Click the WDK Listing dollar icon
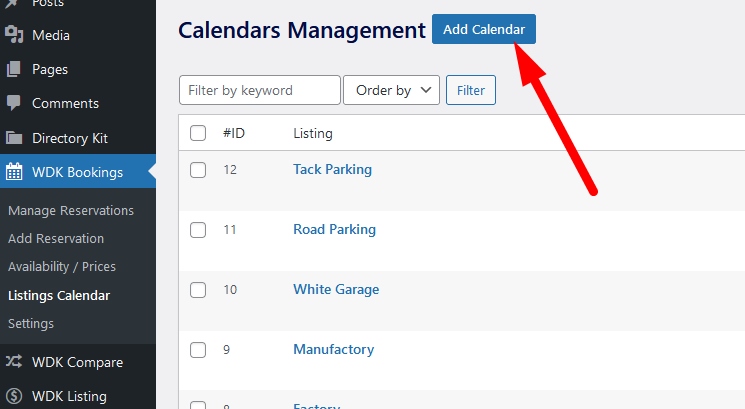 pyautogui.click(x=14, y=396)
